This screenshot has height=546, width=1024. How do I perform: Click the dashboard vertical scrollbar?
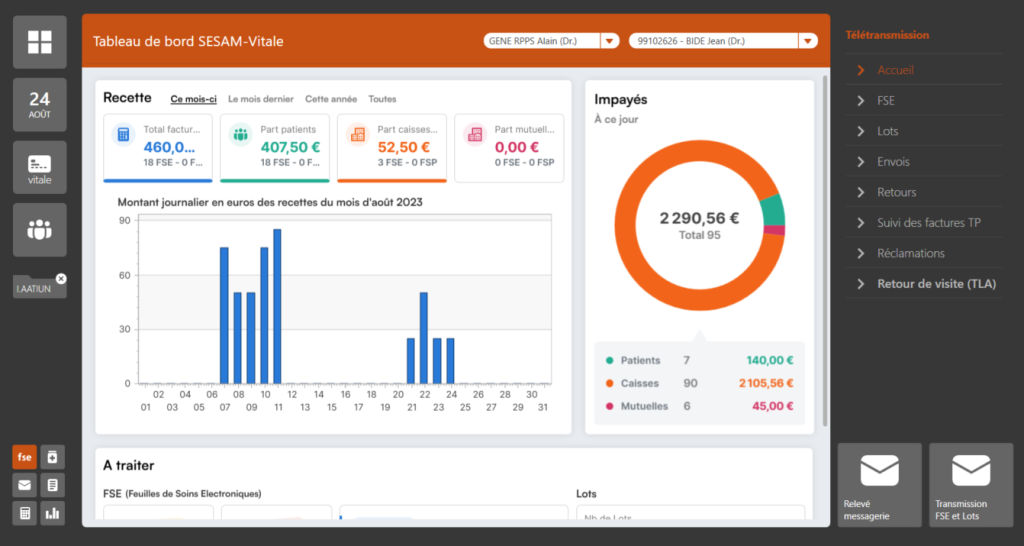pyautogui.click(x=825, y=250)
